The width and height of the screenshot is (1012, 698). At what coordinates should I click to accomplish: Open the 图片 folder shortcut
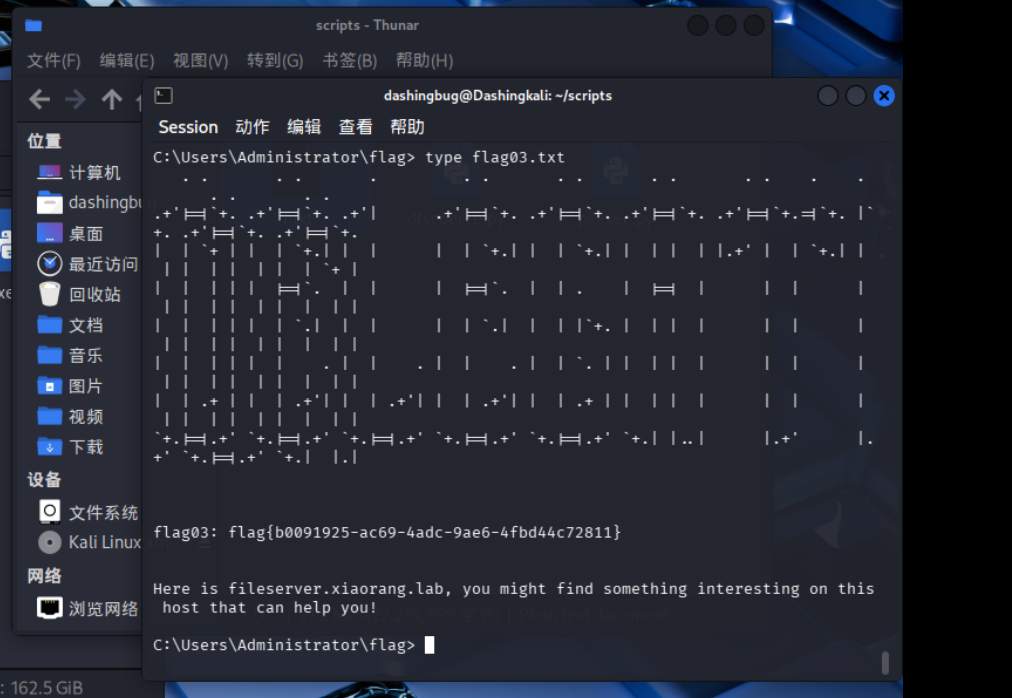click(85, 386)
